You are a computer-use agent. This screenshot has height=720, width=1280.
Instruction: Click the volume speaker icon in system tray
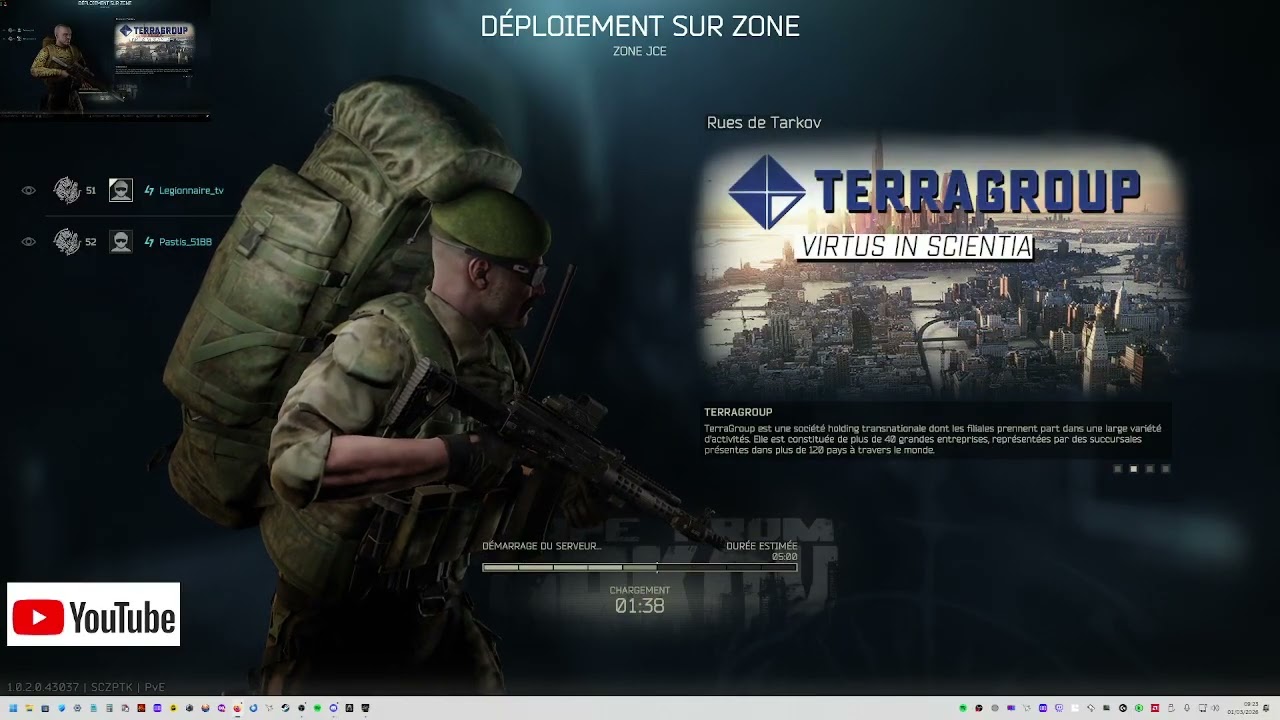pyautogui.click(x=1216, y=708)
